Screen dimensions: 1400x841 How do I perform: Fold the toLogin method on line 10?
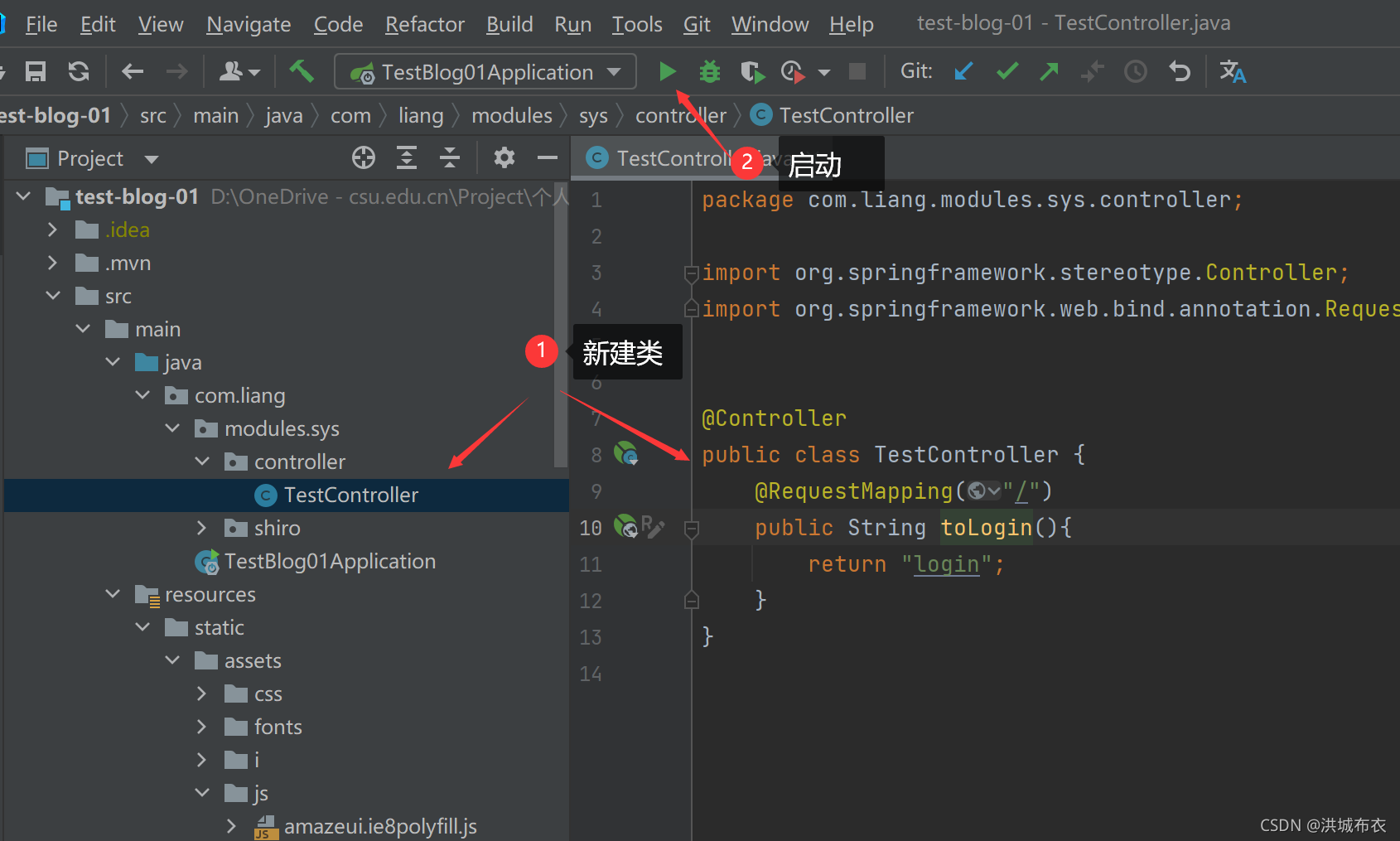point(692,528)
